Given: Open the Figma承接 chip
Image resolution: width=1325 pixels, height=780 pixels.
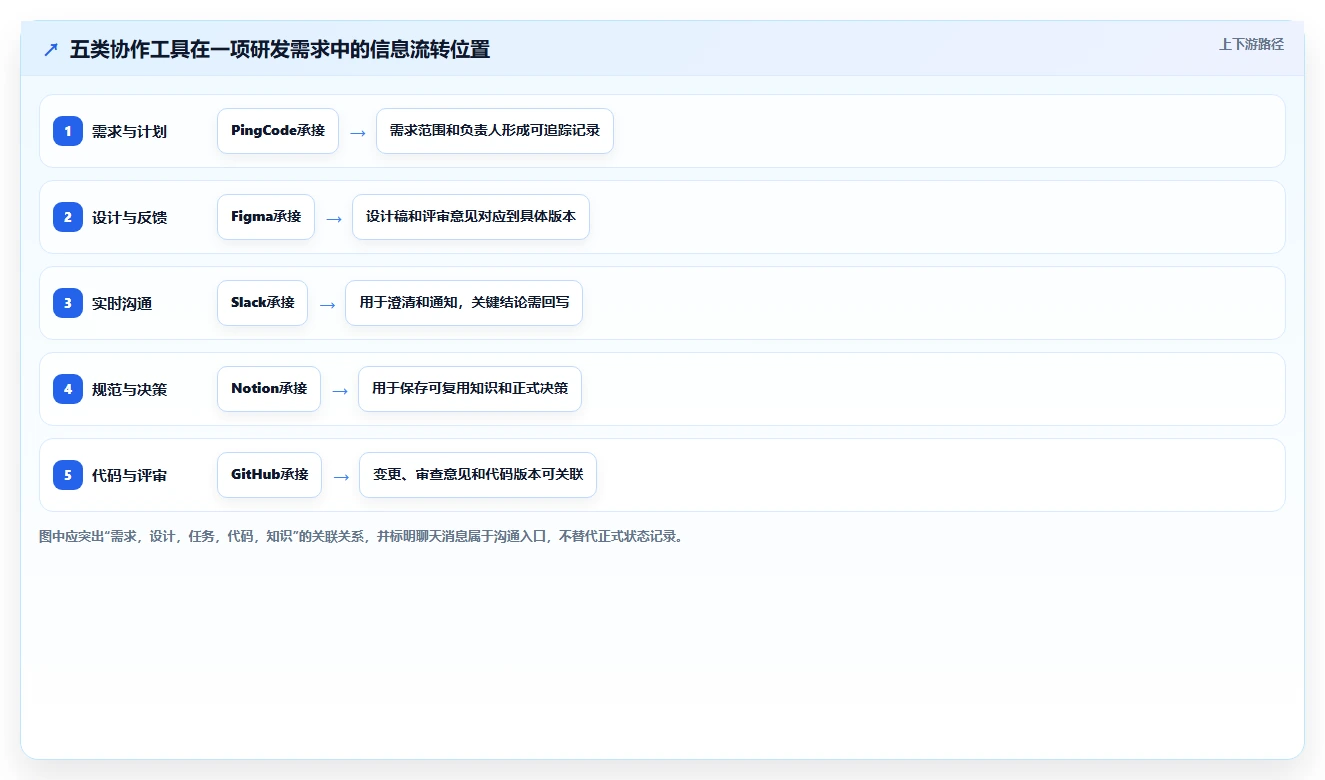Looking at the screenshot, I should (x=266, y=217).
